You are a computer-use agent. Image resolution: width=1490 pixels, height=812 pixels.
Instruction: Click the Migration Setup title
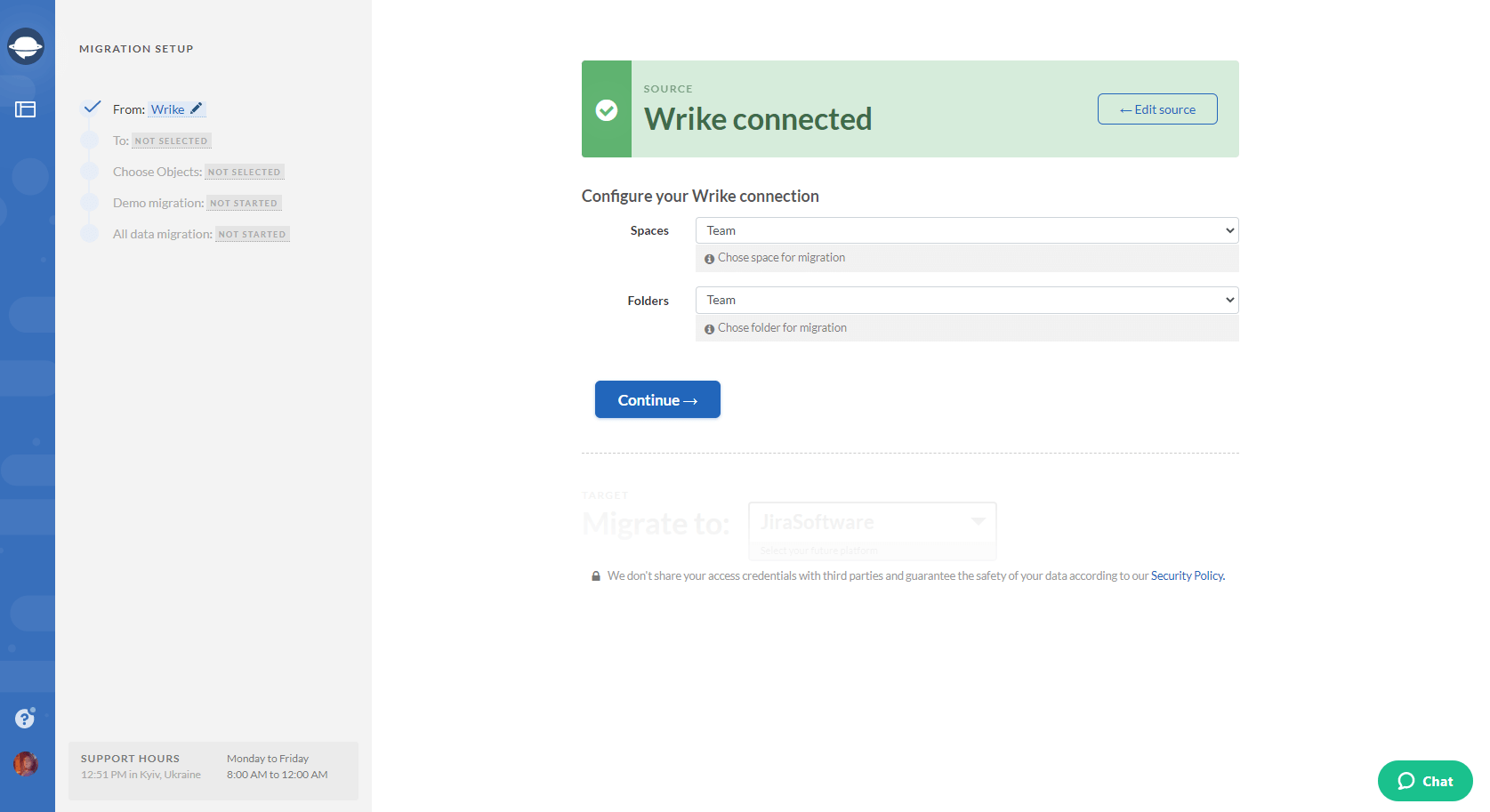(x=136, y=49)
